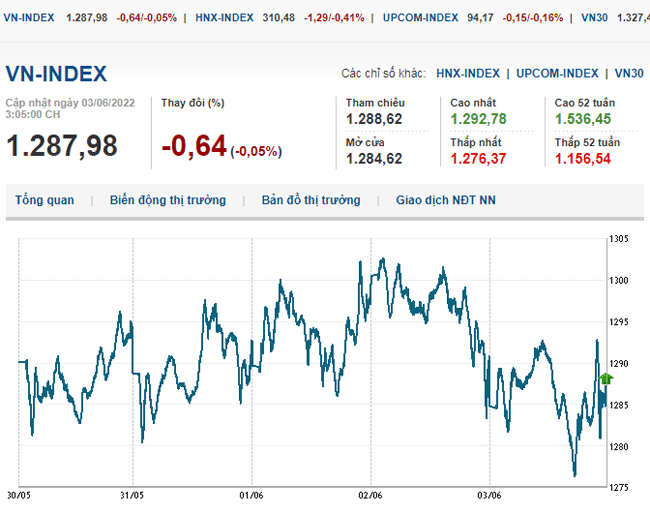This screenshot has width=650, height=514.
Task: Click the red -0,64 change value
Action: pos(194,147)
